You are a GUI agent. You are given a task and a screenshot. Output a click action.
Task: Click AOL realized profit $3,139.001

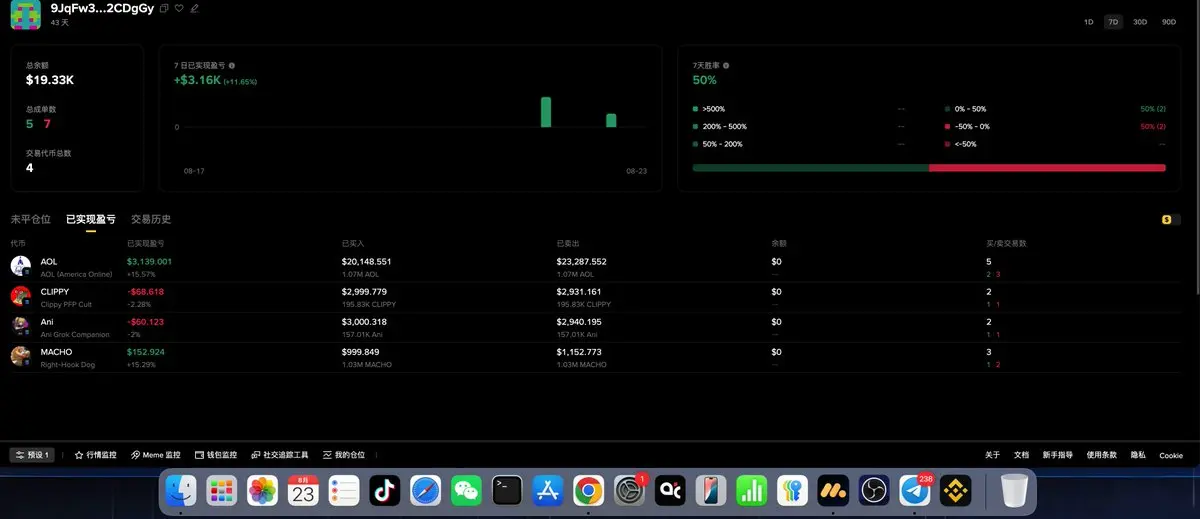149,261
